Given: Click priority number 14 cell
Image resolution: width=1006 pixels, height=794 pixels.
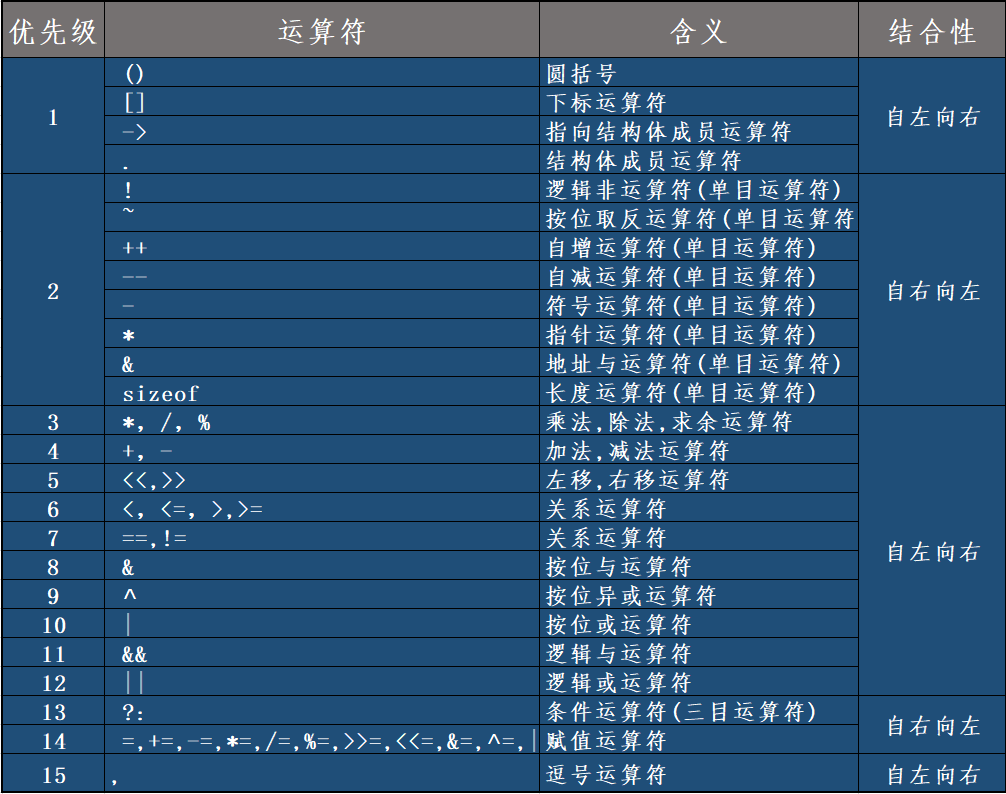Looking at the screenshot, I should point(53,739).
